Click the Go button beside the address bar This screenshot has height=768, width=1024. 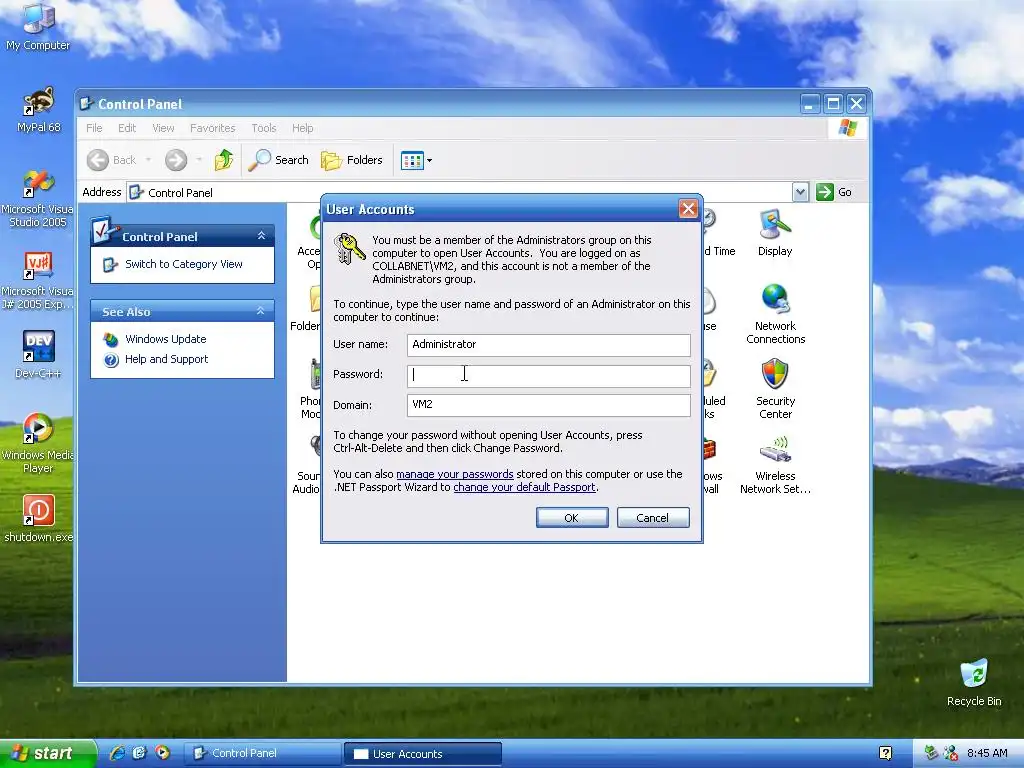pos(834,192)
